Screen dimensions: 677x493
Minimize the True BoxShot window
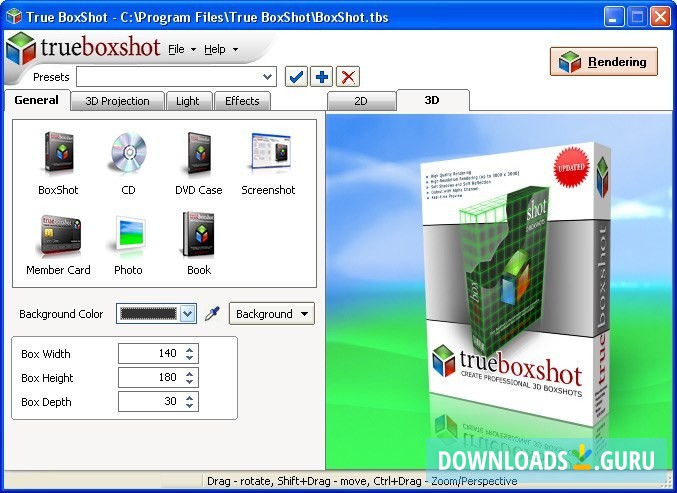coord(614,17)
